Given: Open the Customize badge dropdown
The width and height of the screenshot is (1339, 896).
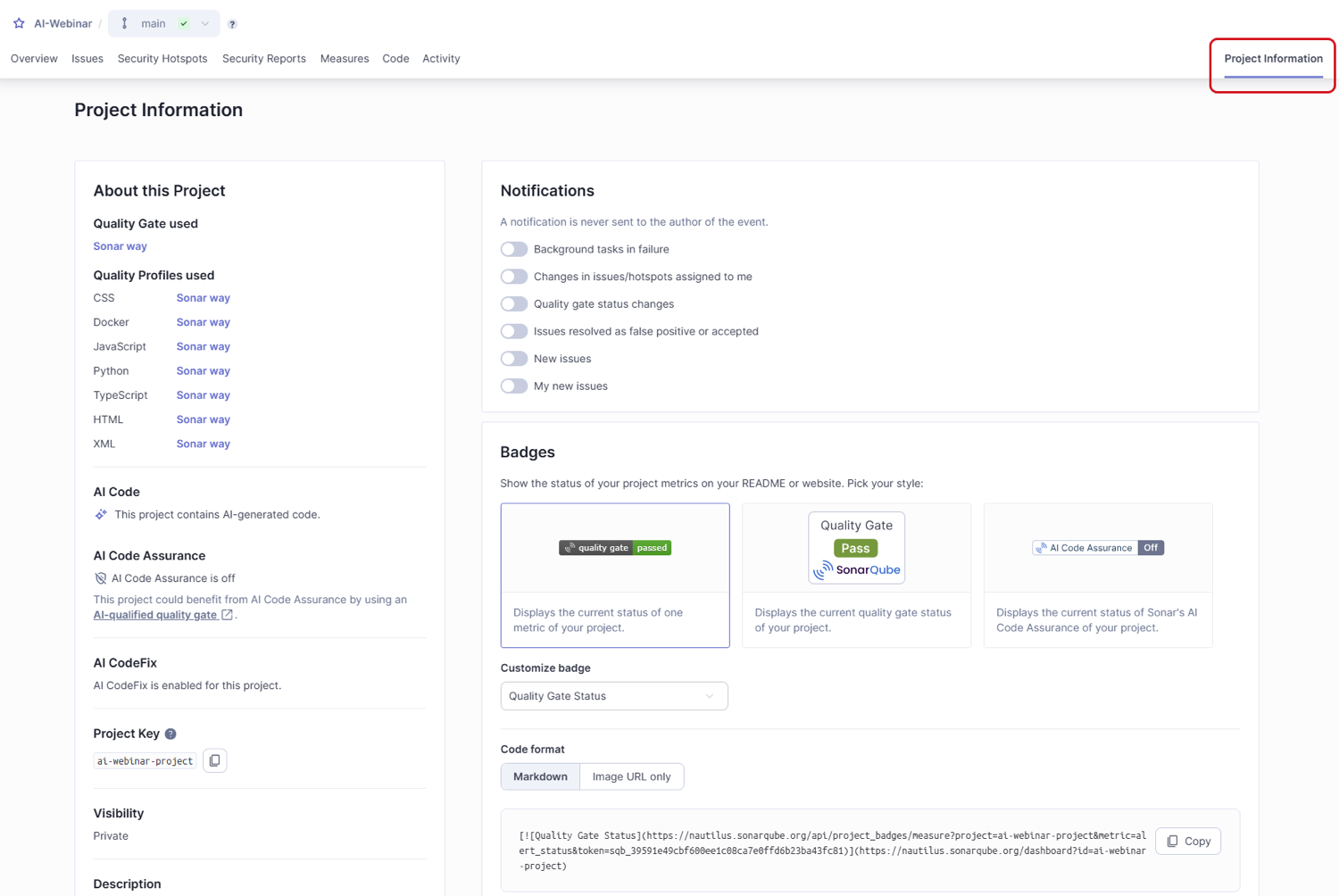Looking at the screenshot, I should pyautogui.click(x=613, y=695).
